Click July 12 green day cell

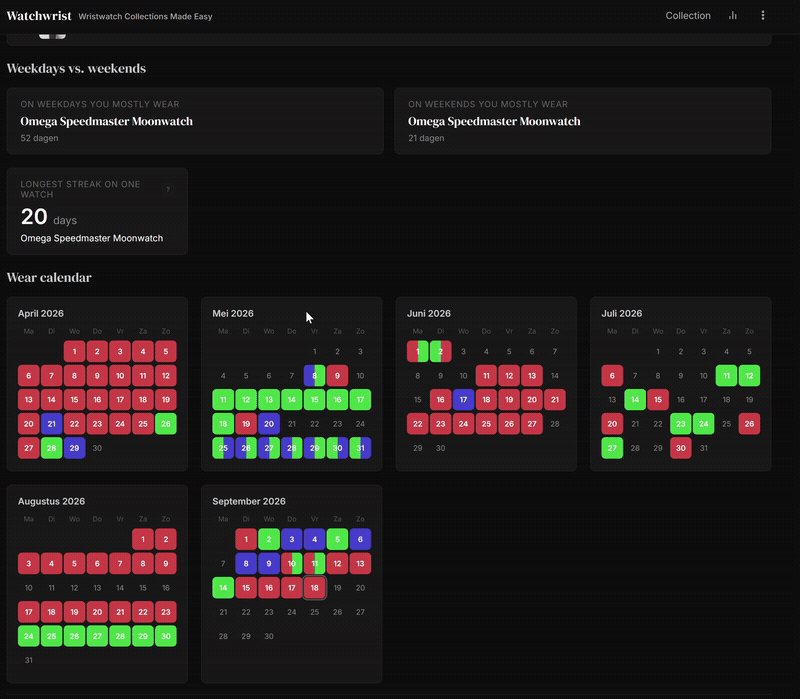tap(749, 376)
